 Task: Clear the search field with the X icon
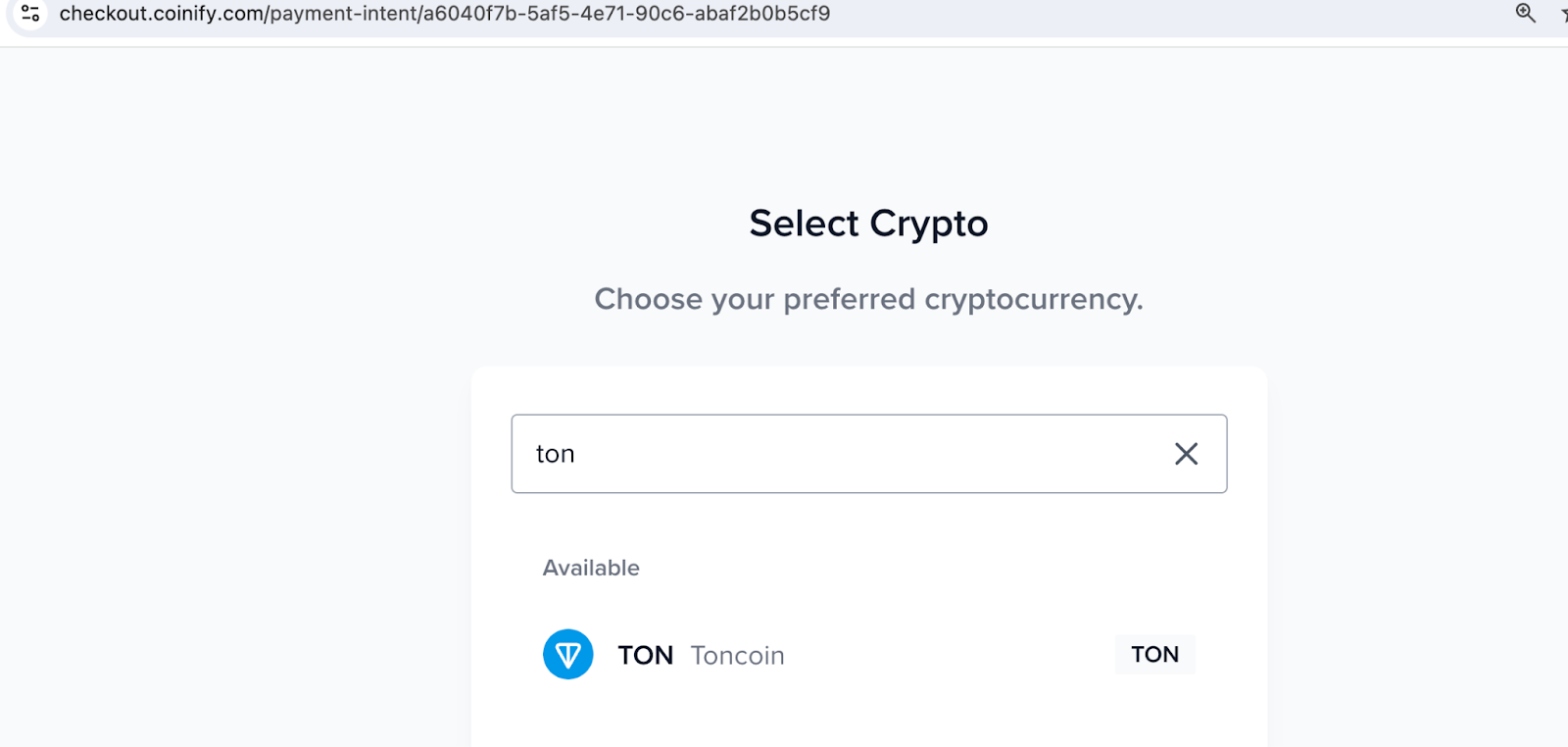[1186, 454]
